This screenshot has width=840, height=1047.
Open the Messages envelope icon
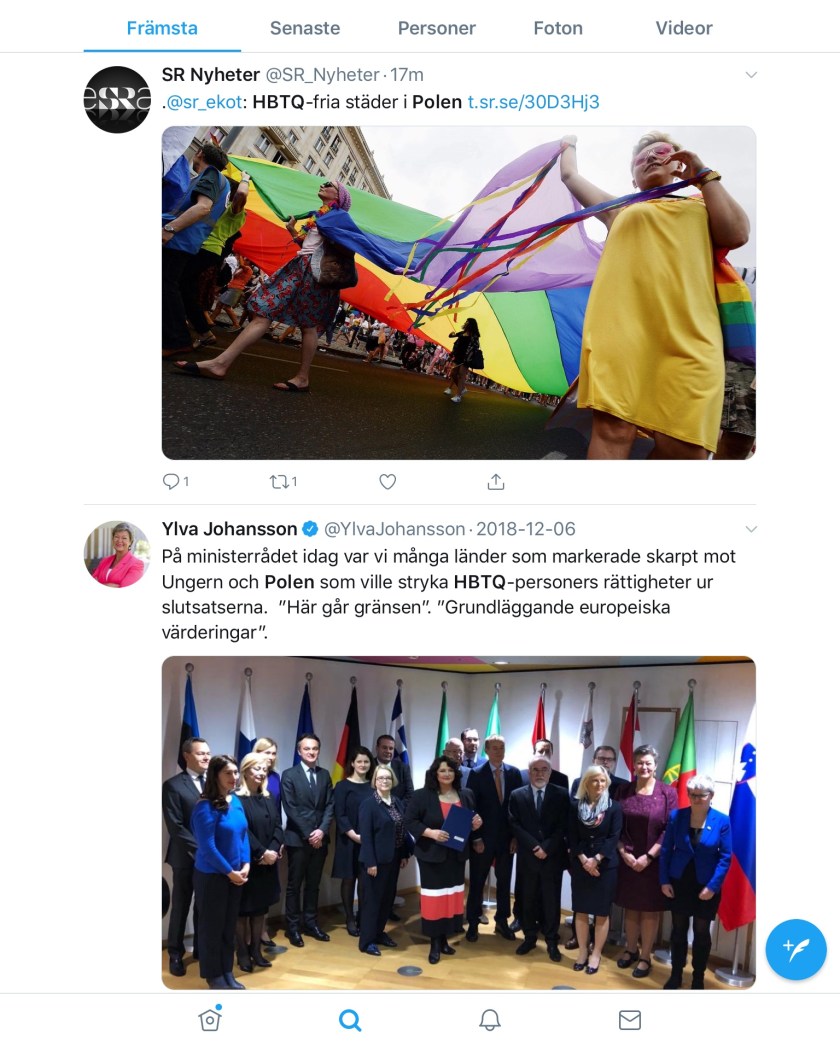point(630,1020)
